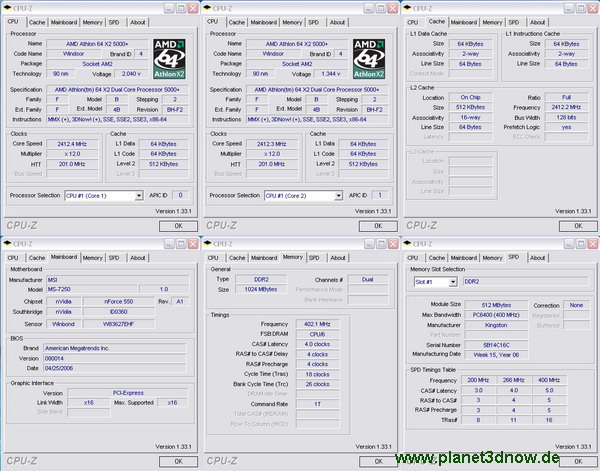Click BIOS brand American Megatrends Inc.
The image size is (600, 471).
coord(115,349)
